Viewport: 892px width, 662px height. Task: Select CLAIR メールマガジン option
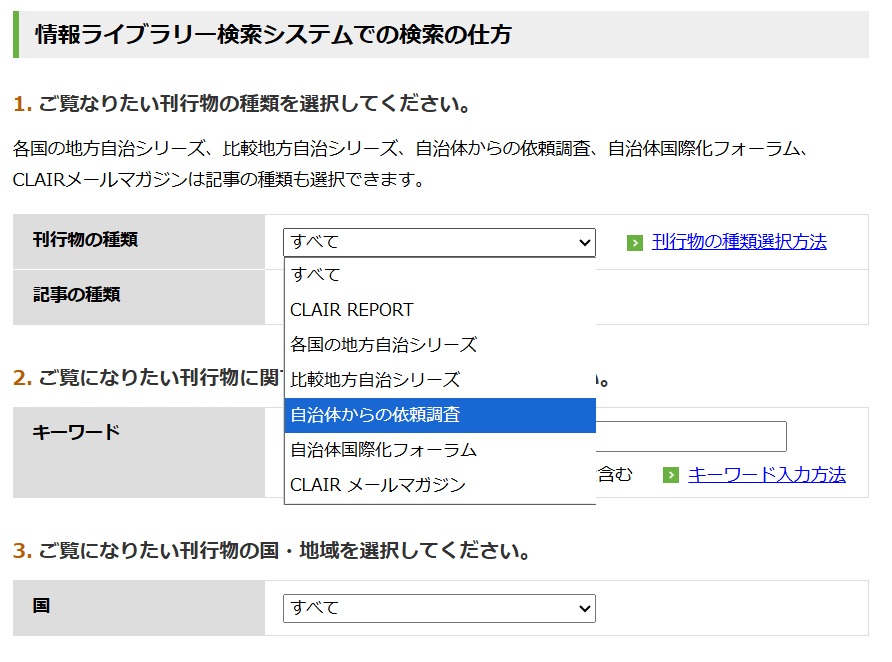377,485
